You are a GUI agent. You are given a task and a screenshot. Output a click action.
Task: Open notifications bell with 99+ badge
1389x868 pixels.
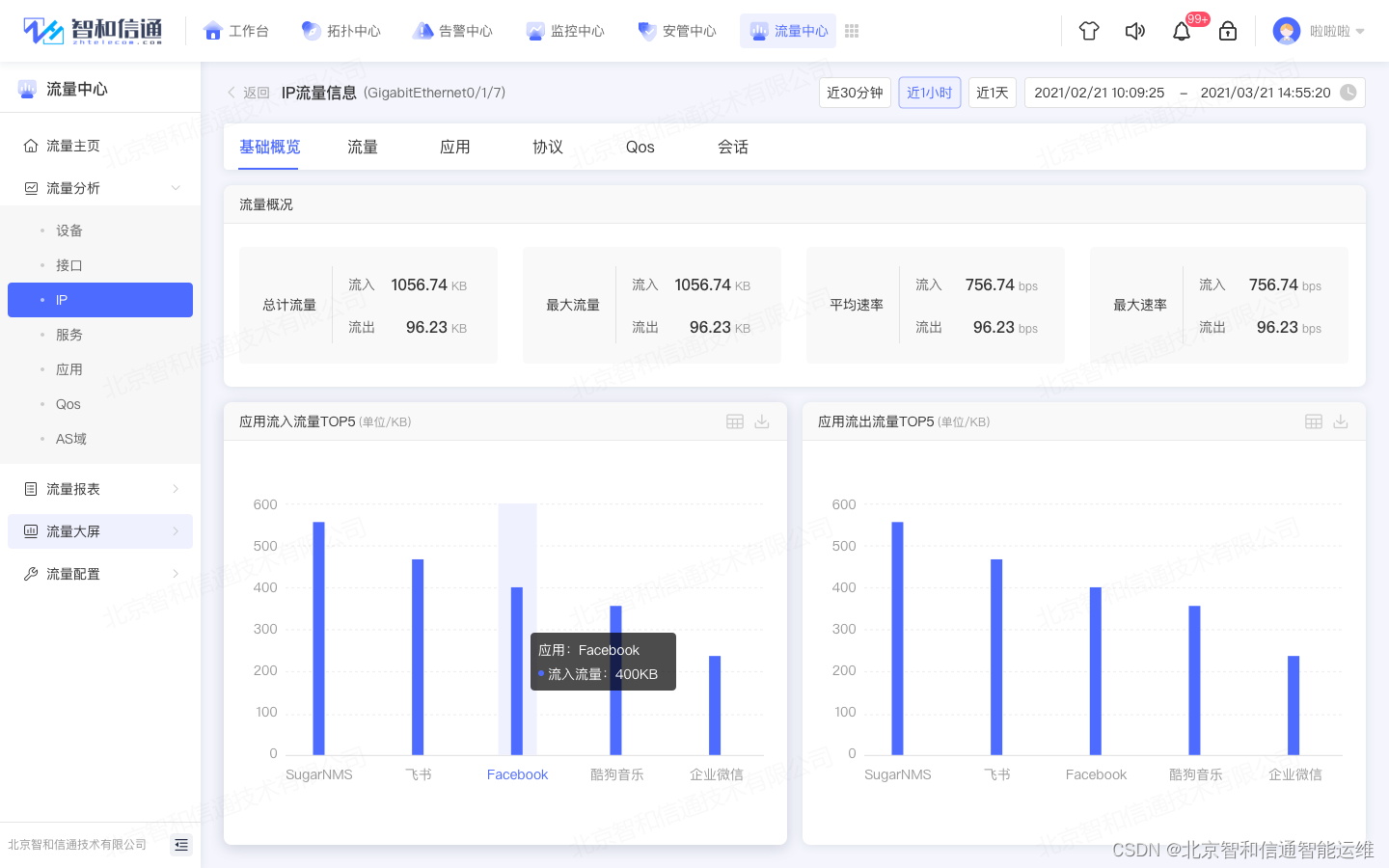1182,31
